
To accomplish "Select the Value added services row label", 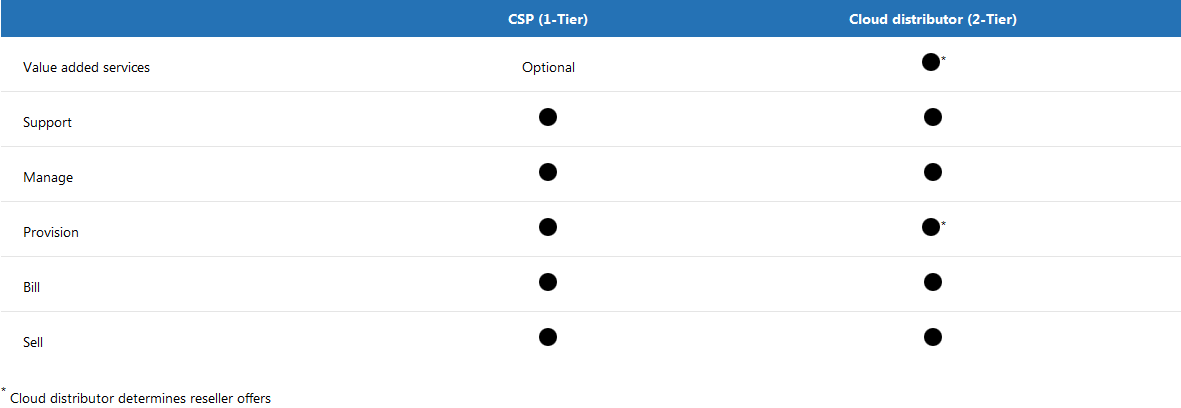I will tap(86, 68).
